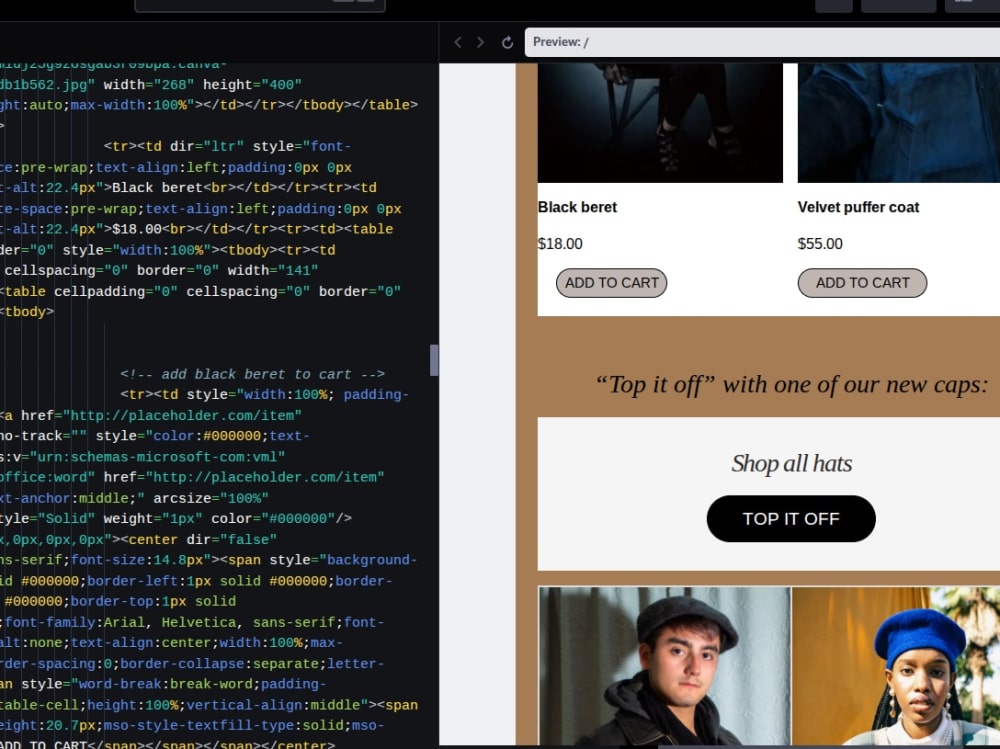Click the ADD TO CART text in code
The height and width of the screenshot is (749, 1000).
[43, 744]
